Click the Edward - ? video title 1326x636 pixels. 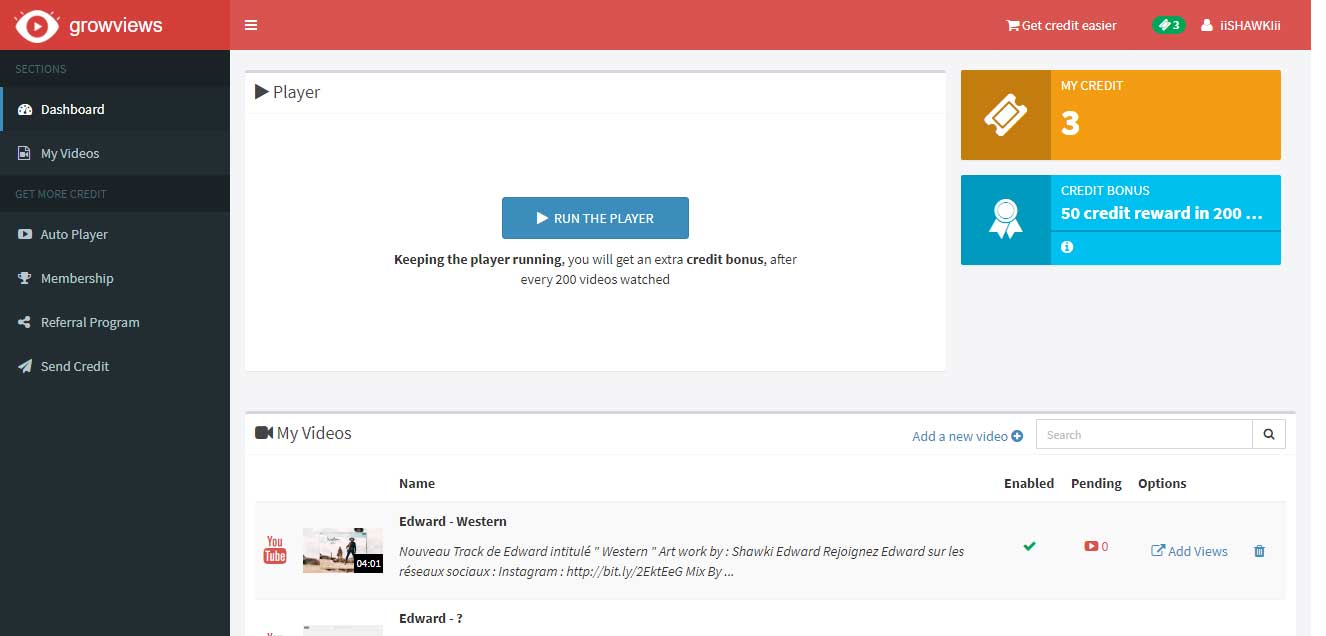click(430, 618)
